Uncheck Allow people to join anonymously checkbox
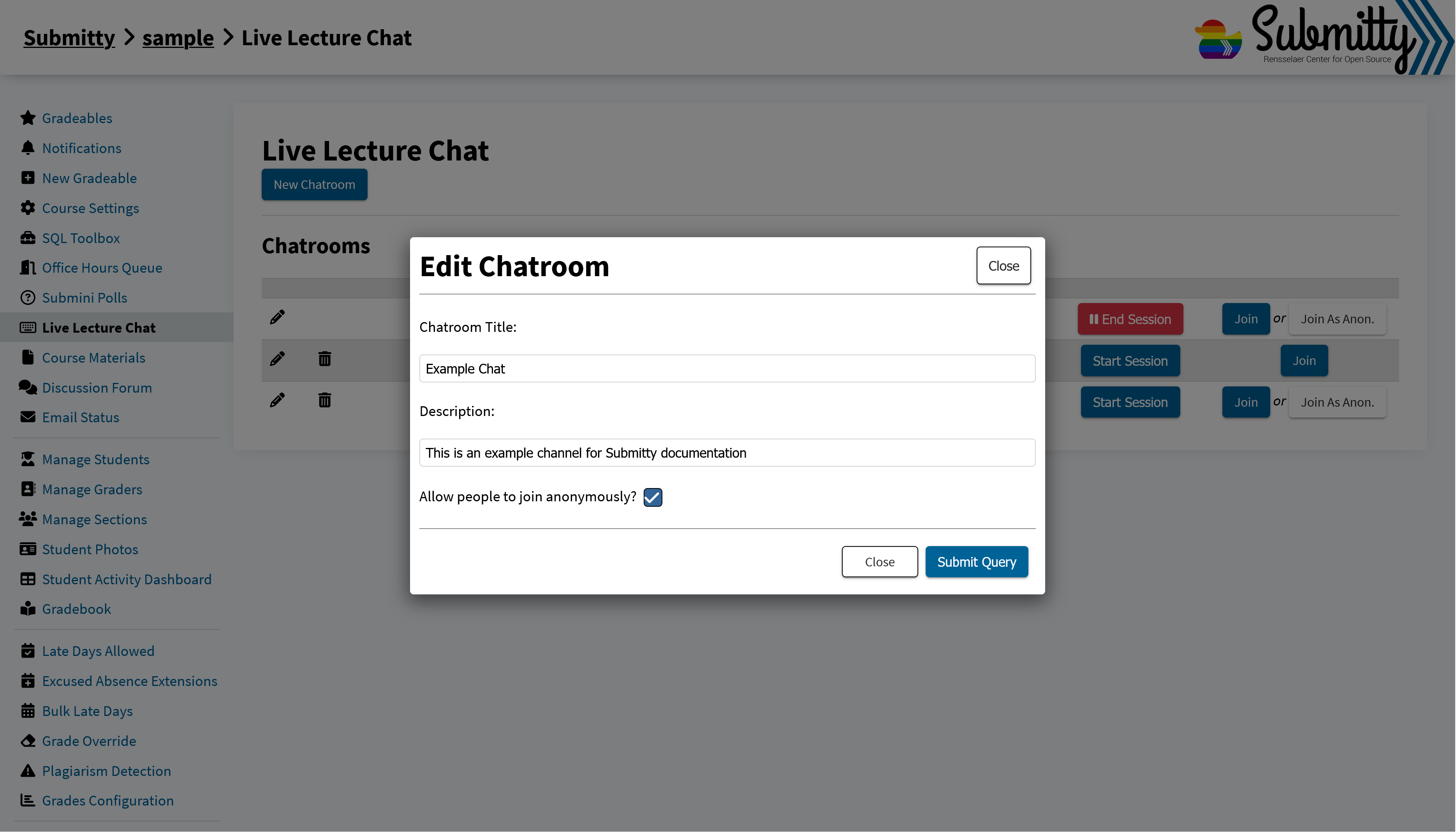1456x832 pixels. pos(652,497)
